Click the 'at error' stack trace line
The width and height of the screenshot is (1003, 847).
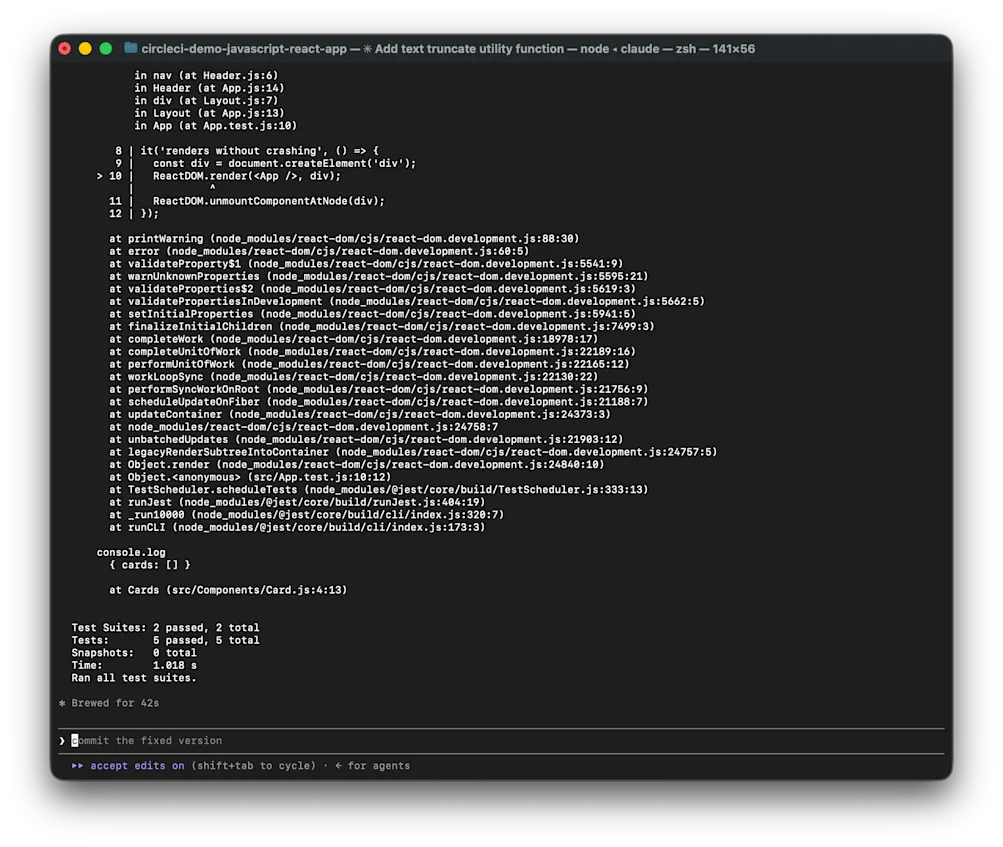coord(319,251)
